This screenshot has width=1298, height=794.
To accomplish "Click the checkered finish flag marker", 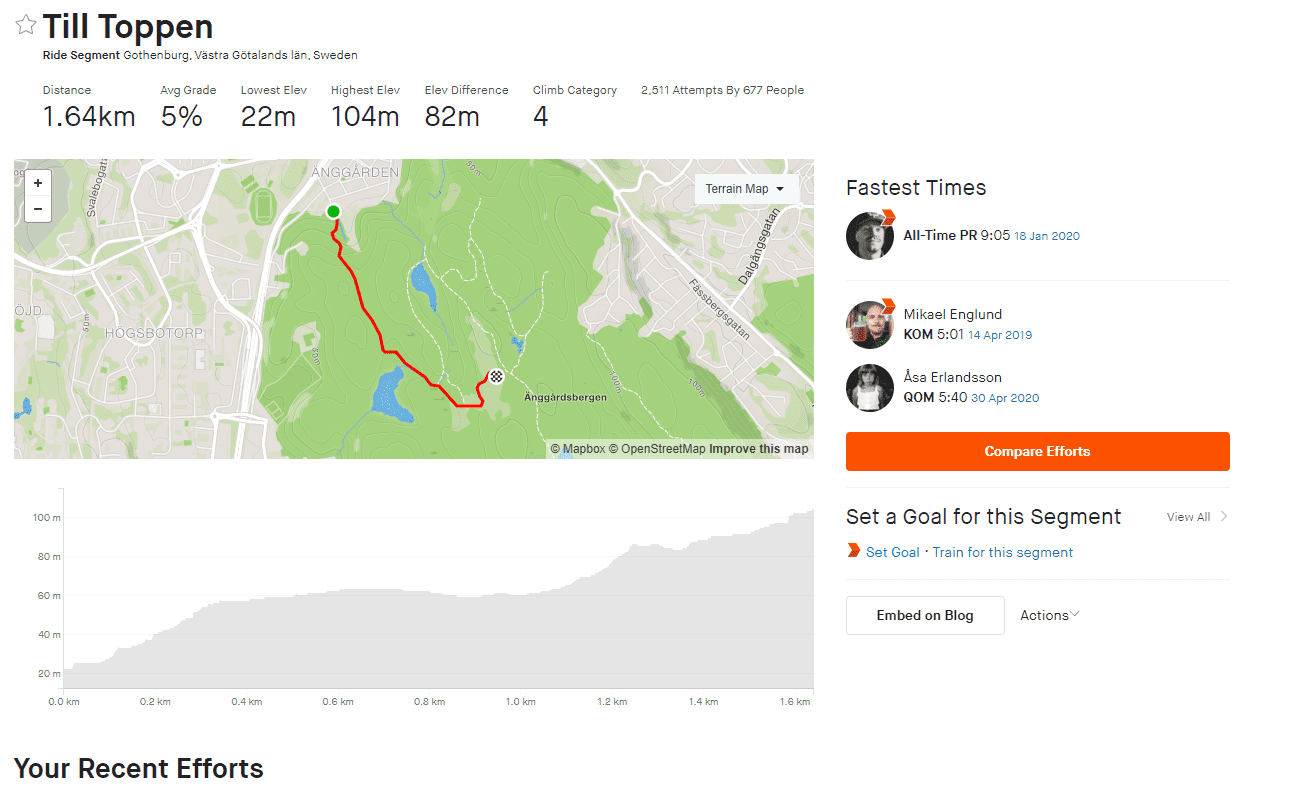I will click(495, 376).
